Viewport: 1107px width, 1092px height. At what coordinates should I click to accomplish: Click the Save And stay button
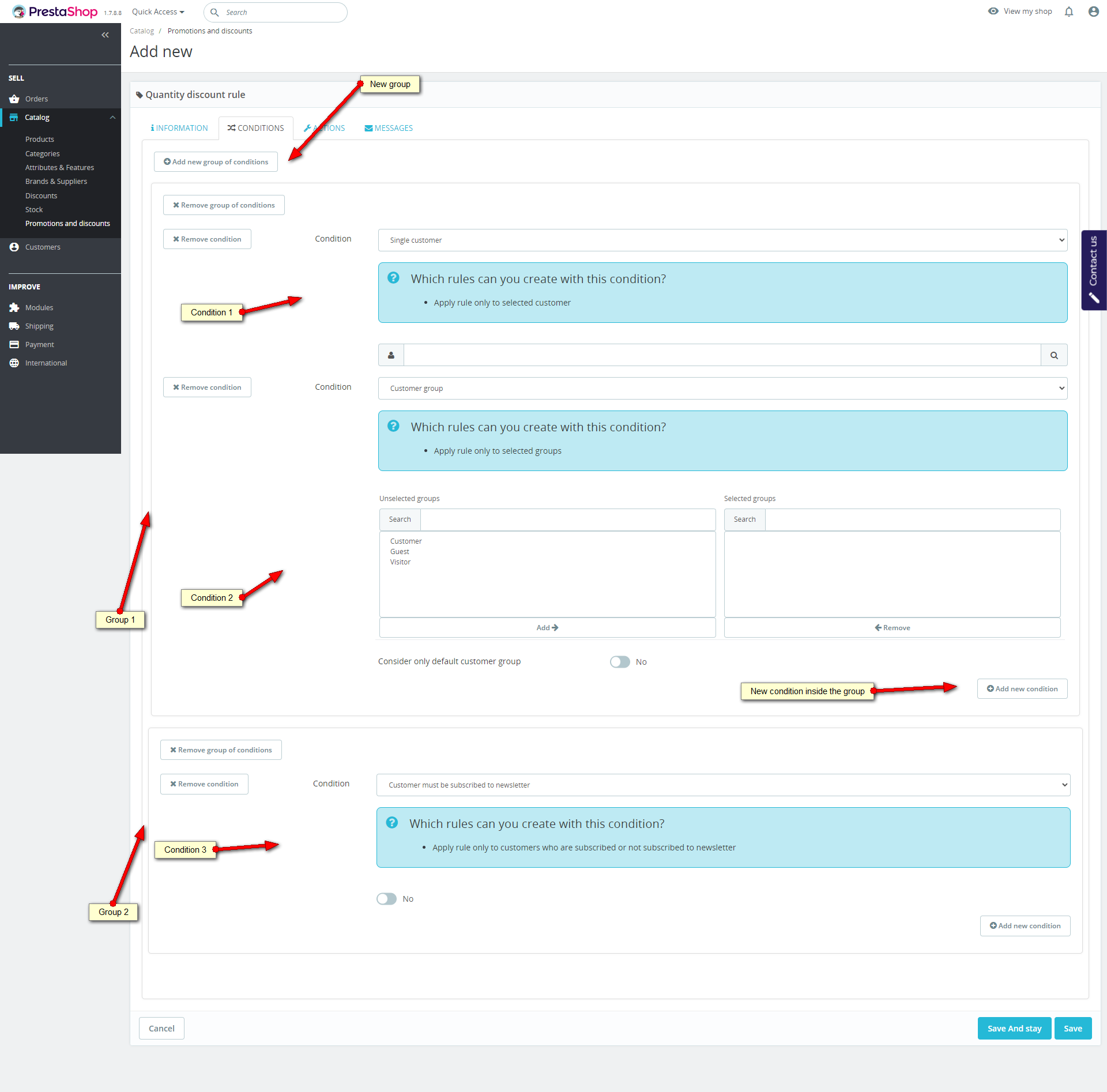click(x=1014, y=1029)
